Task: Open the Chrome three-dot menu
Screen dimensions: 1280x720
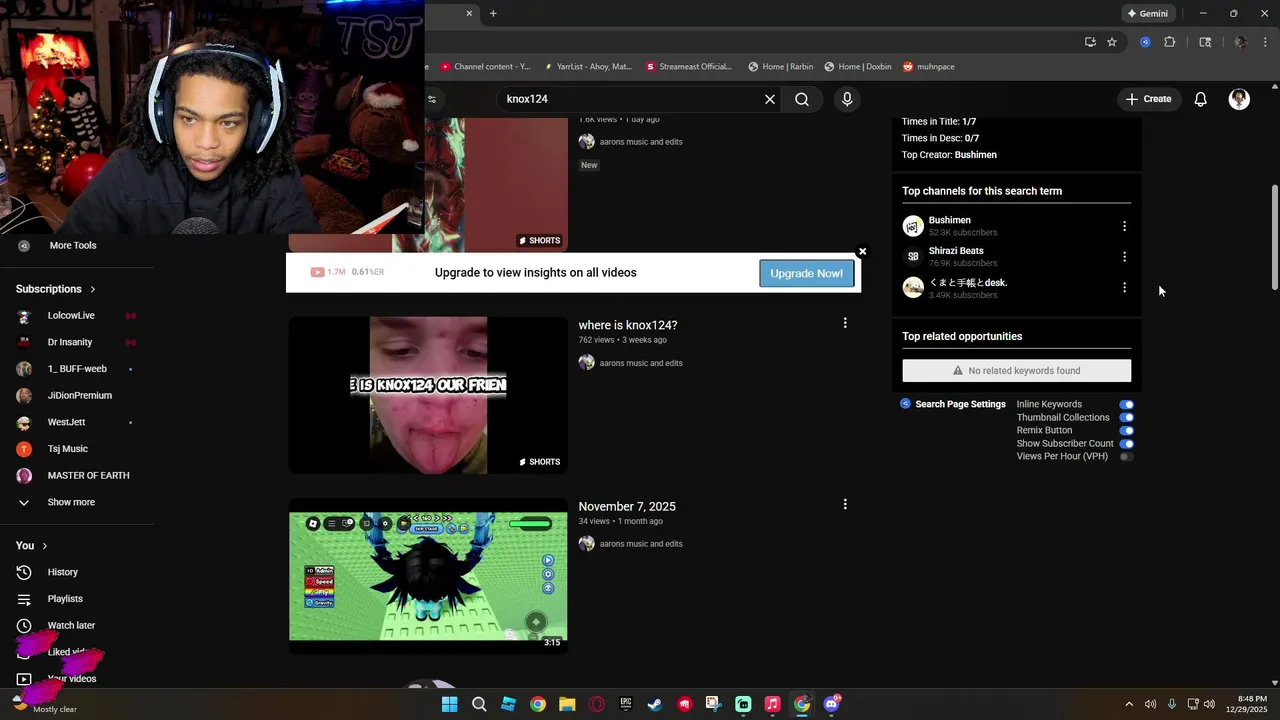Action: [x=1266, y=42]
